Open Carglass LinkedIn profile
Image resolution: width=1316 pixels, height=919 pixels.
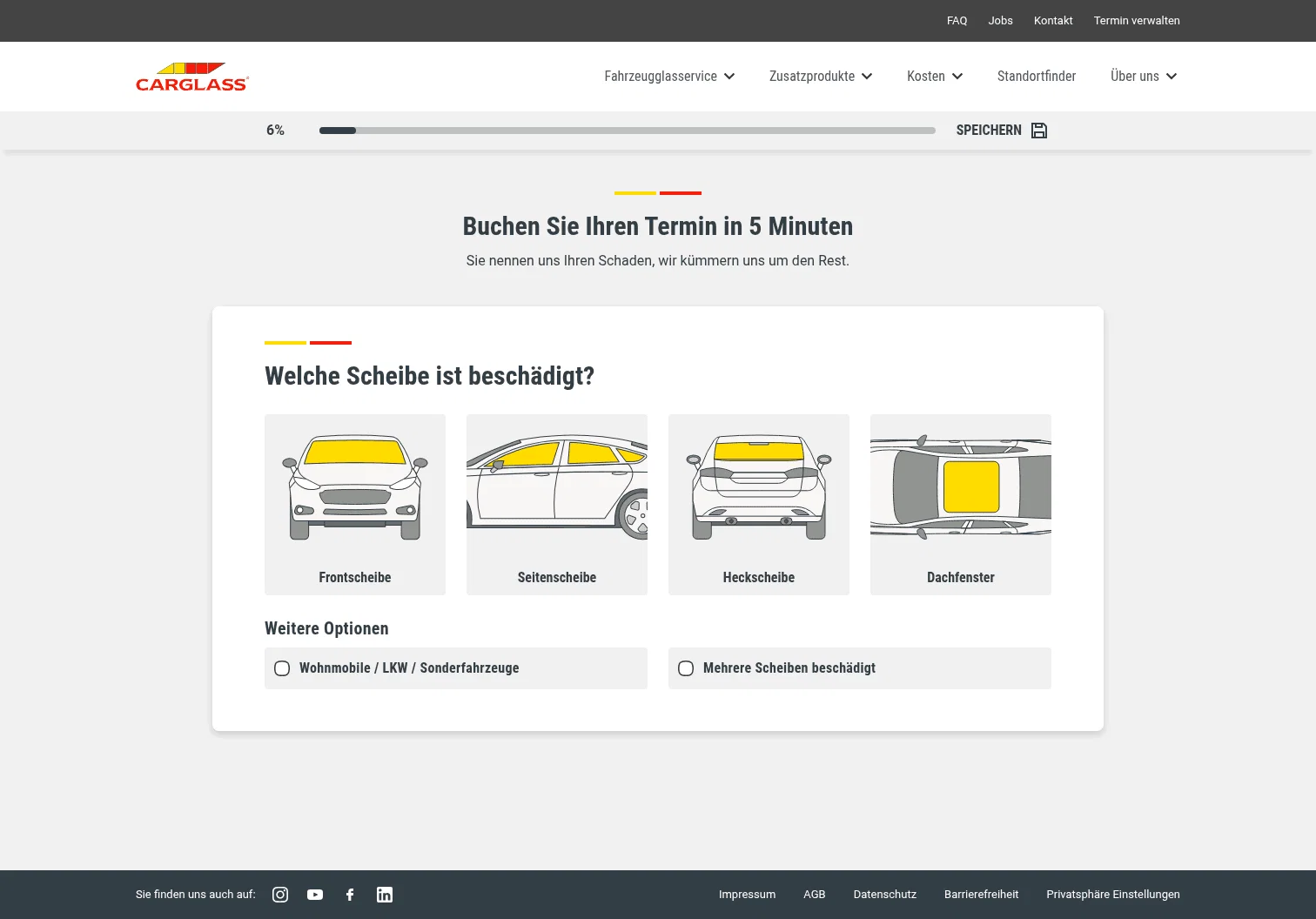pos(385,895)
